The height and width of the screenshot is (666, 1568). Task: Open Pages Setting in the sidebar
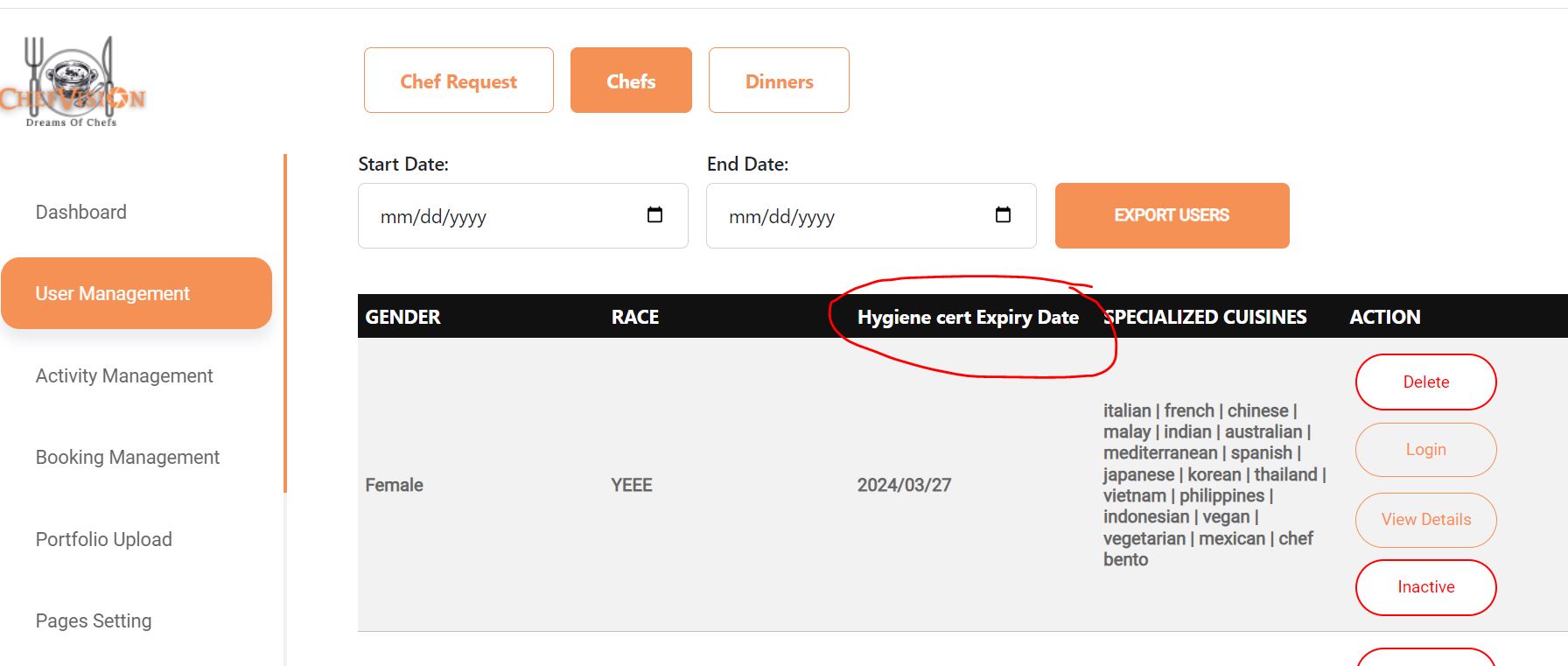pos(94,620)
